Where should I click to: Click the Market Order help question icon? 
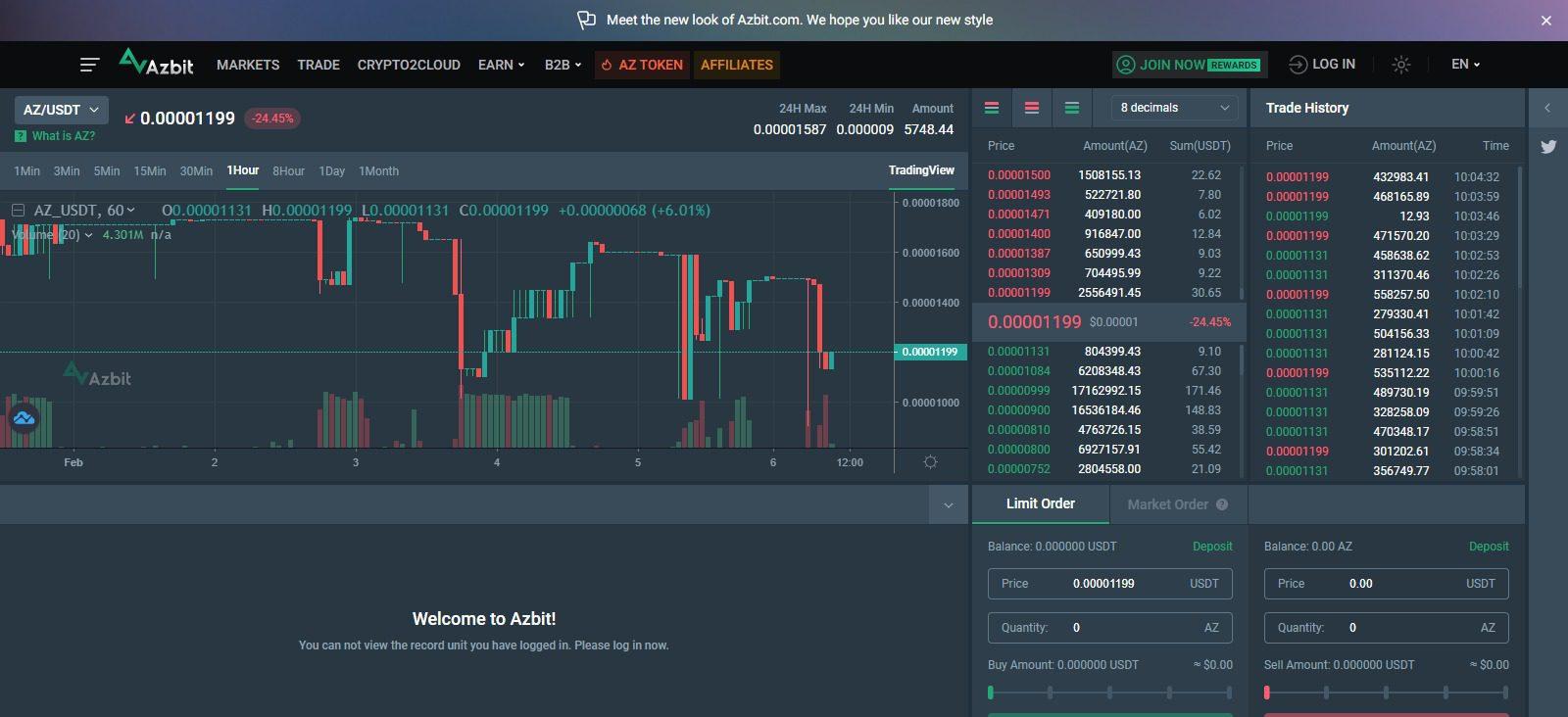(1222, 504)
